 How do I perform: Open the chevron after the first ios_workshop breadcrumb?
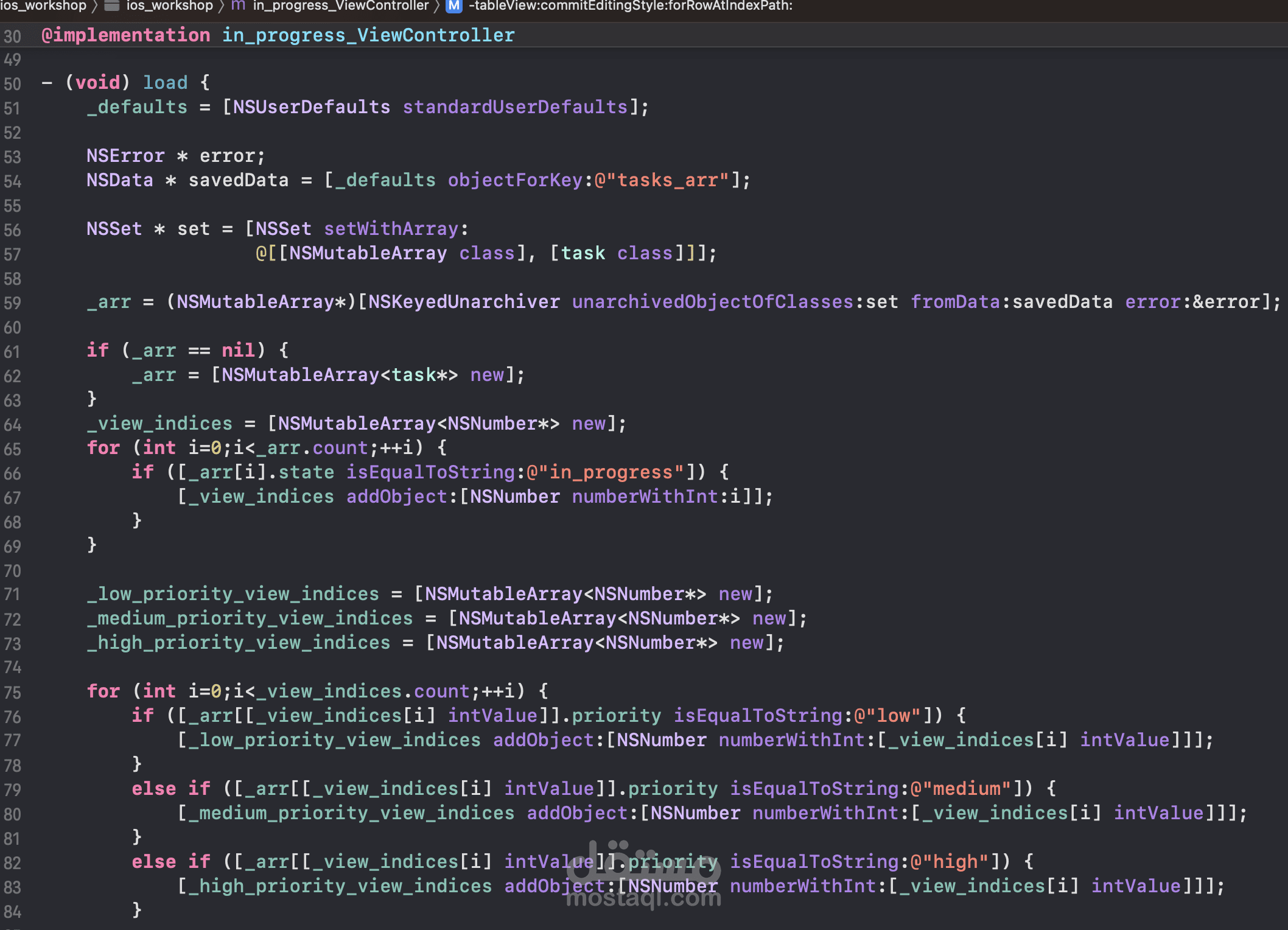coord(96,6)
